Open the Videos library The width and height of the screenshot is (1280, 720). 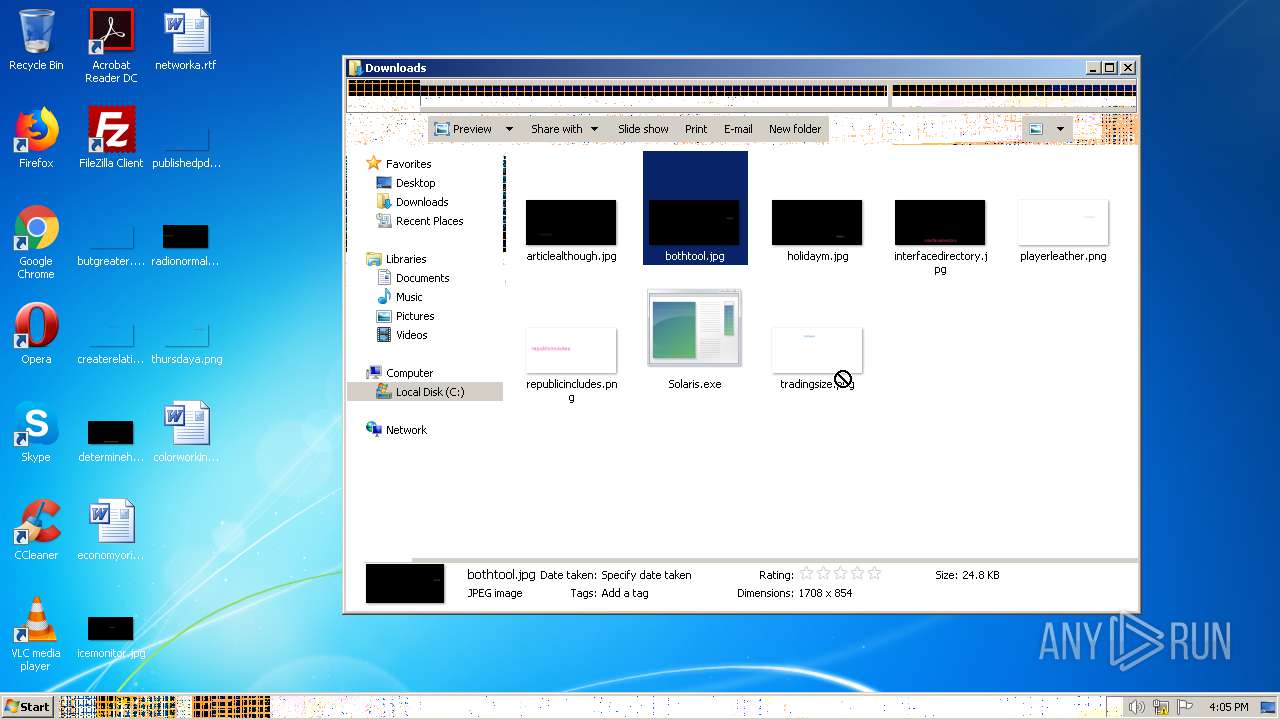coord(411,335)
